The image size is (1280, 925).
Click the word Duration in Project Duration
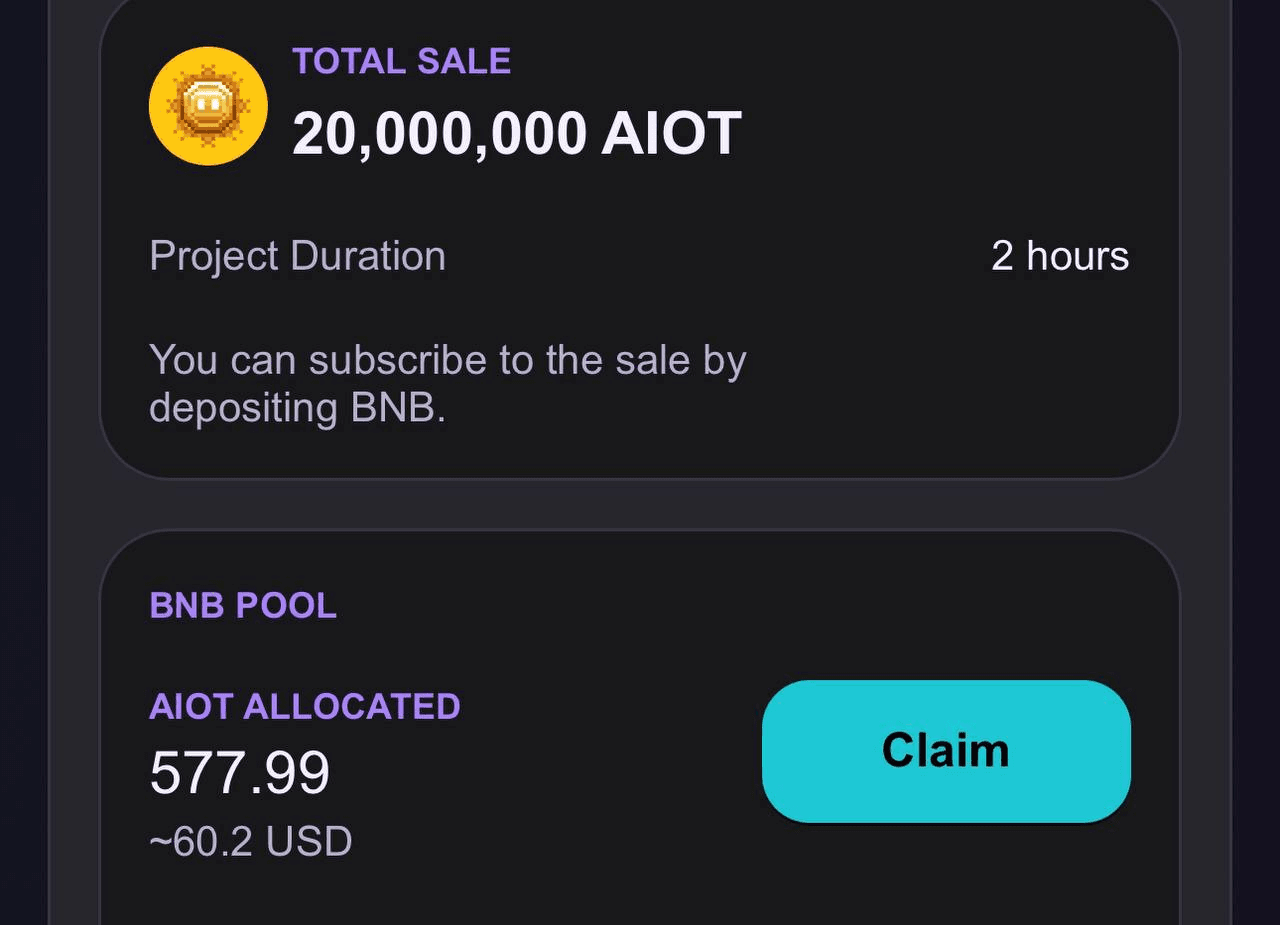(x=368, y=256)
